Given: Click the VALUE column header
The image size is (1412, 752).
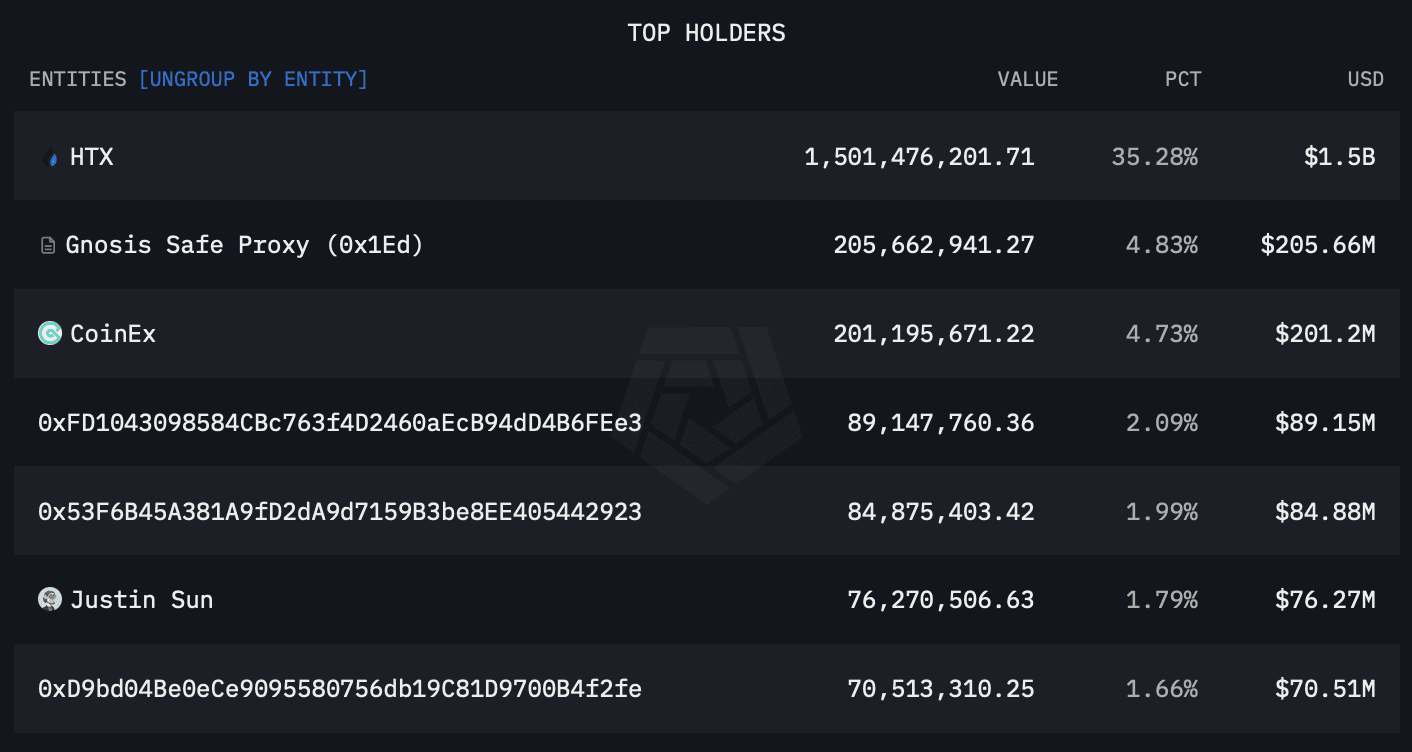Looking at the screenshot, I should click(x=1027, y=79).
